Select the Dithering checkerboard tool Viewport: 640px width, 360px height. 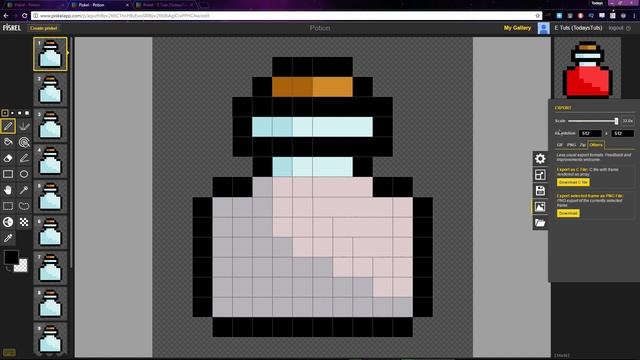click(24, 222)
